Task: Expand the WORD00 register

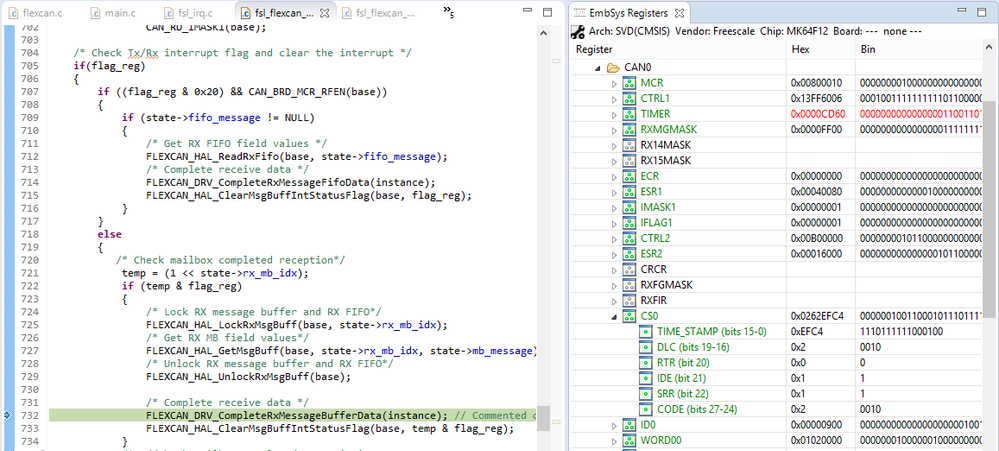Action: 614,440
